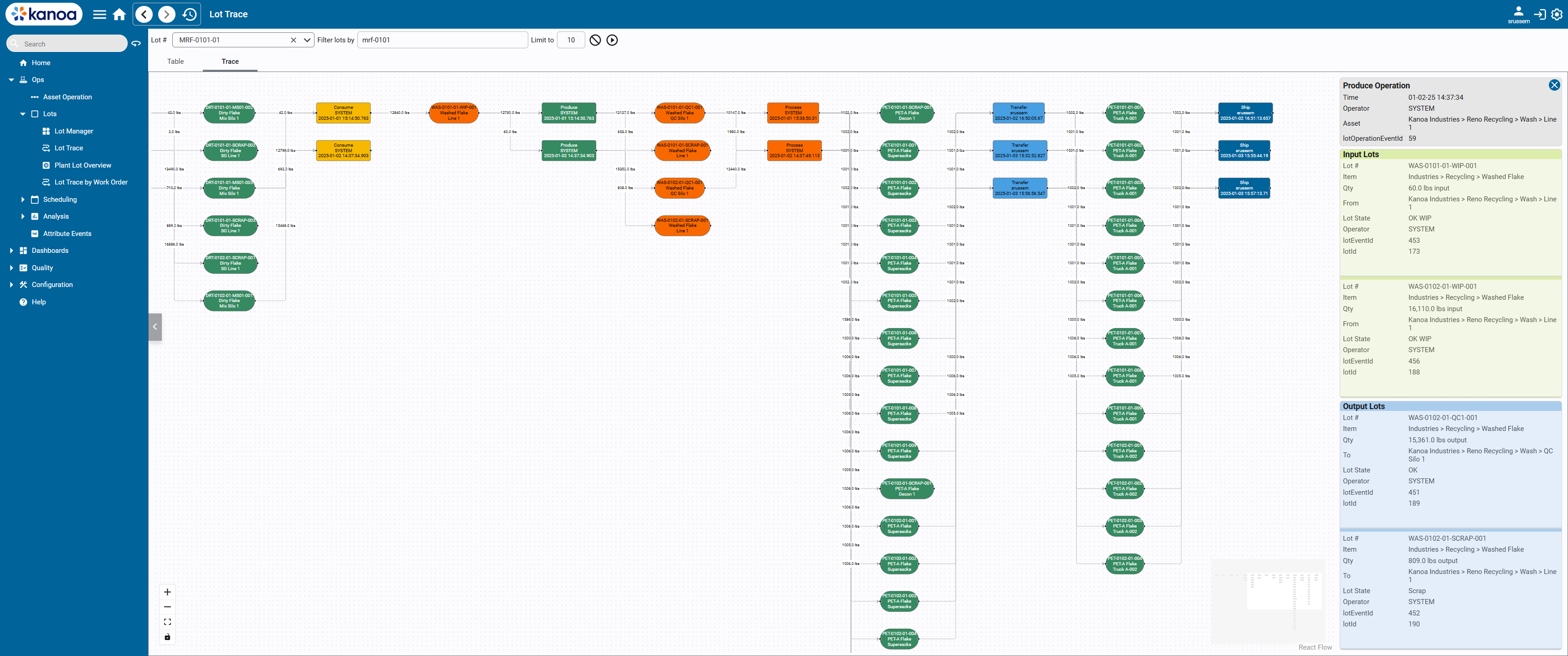
Task: Fit the flow diagram to view
Action: (x=167, y=622)
